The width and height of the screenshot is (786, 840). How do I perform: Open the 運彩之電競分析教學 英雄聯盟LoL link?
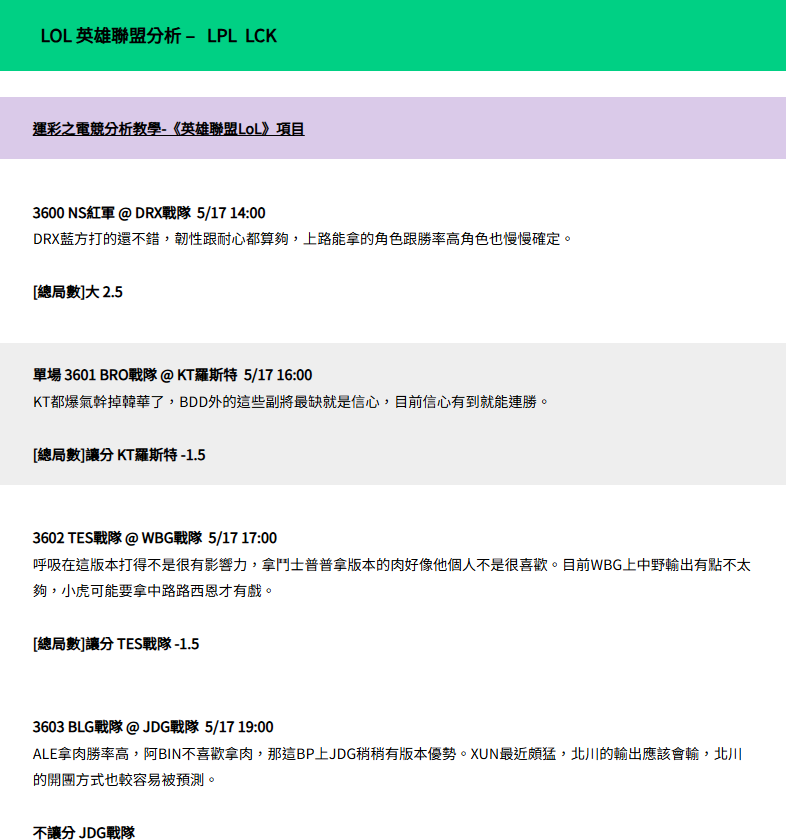(168, 129)
